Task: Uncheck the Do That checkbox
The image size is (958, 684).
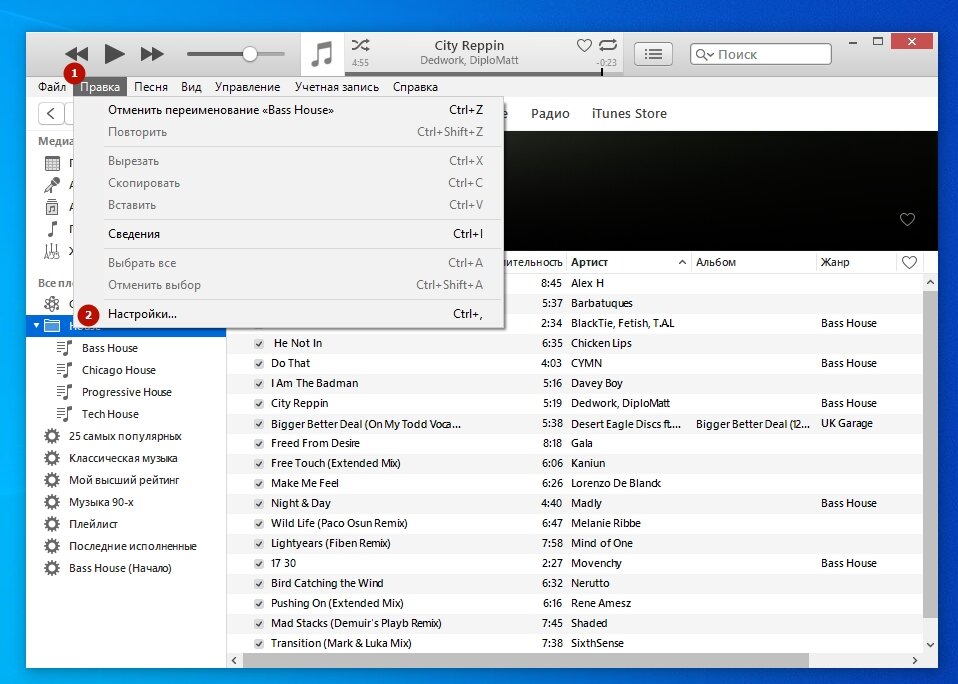Action: point(259,364)
